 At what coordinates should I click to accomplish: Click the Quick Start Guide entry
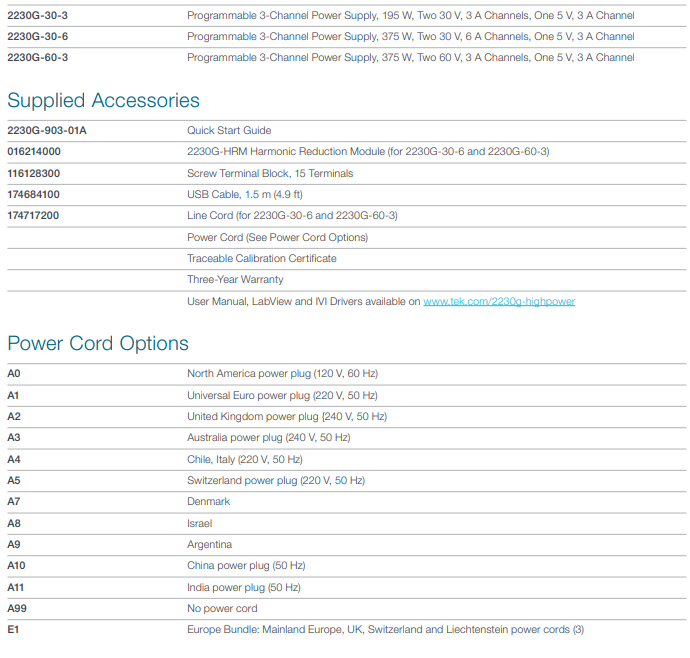[229, 131]
